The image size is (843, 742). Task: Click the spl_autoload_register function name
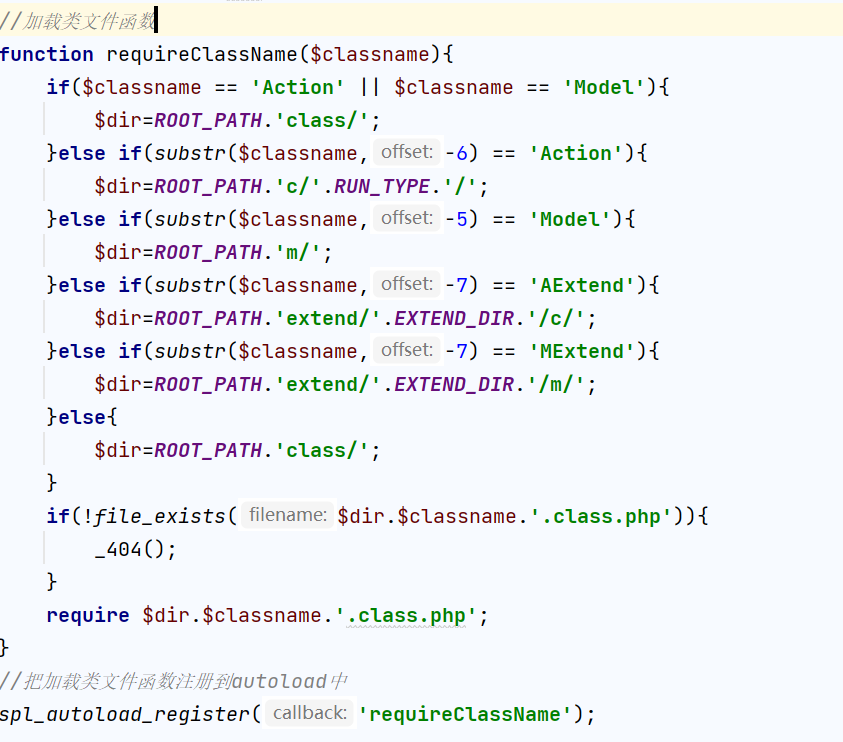coord(124,714)
